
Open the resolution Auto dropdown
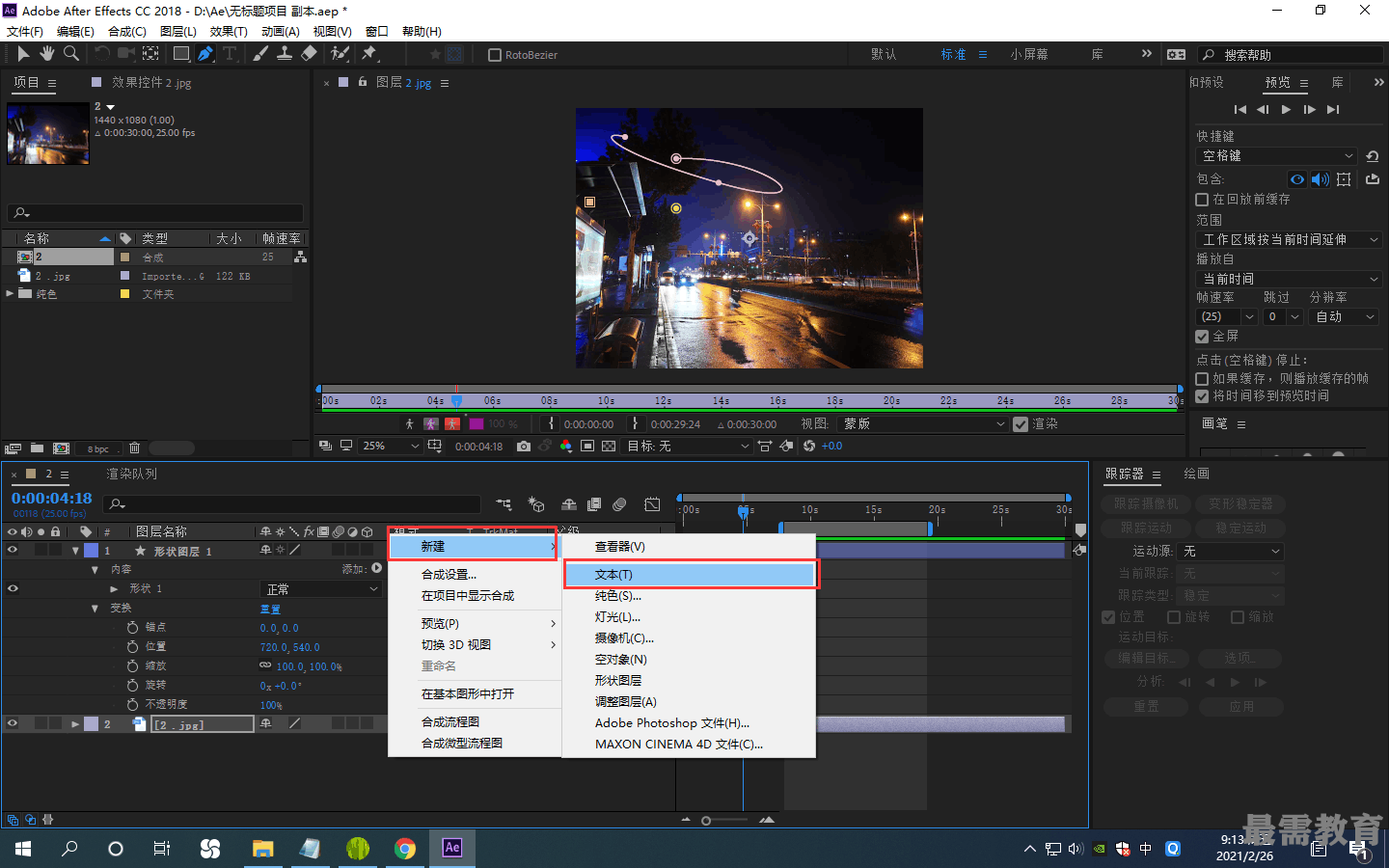tap(1345, 317)
